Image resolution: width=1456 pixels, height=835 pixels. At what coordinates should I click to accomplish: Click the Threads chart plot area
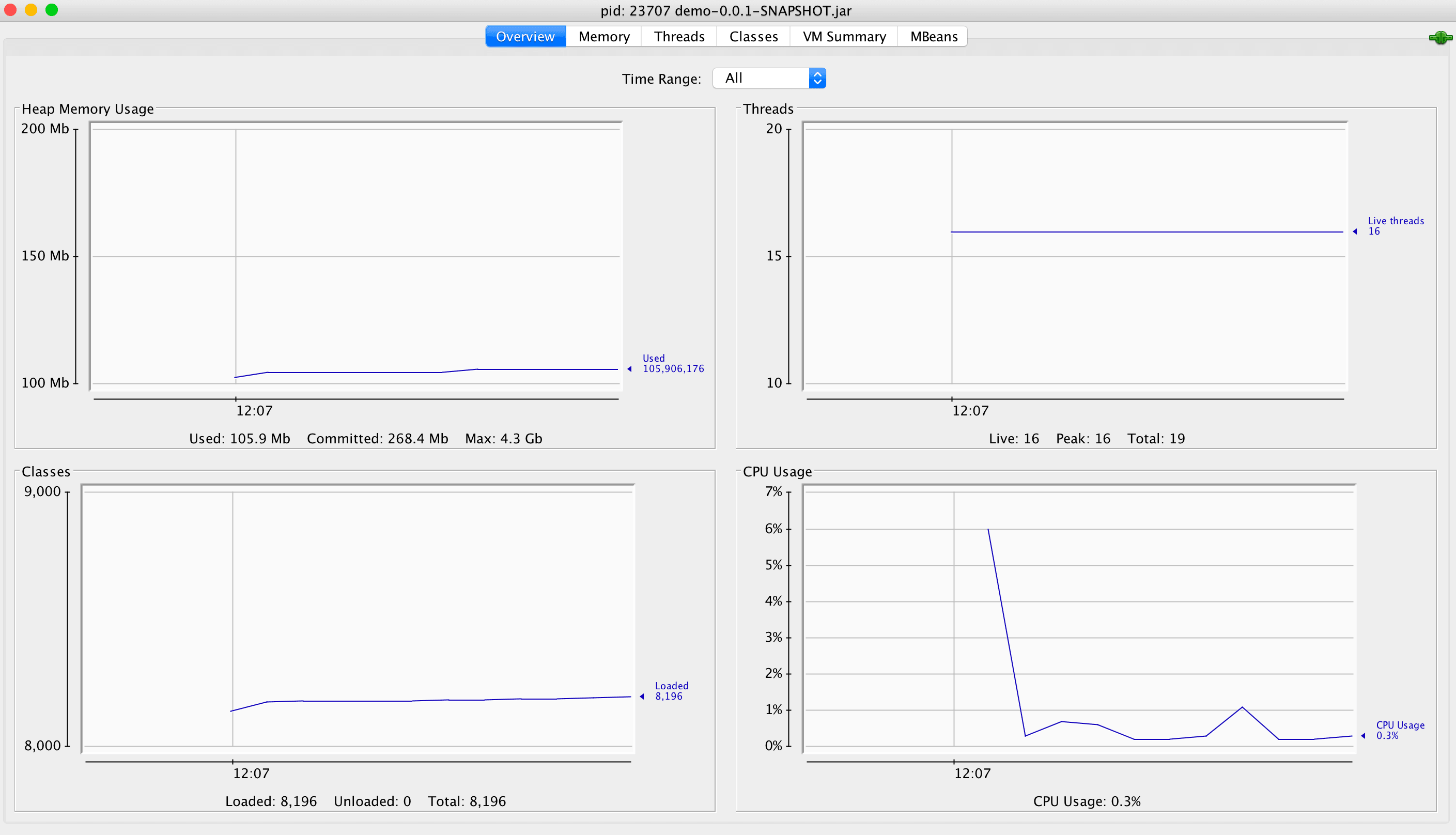click(x=1075, y=256)
